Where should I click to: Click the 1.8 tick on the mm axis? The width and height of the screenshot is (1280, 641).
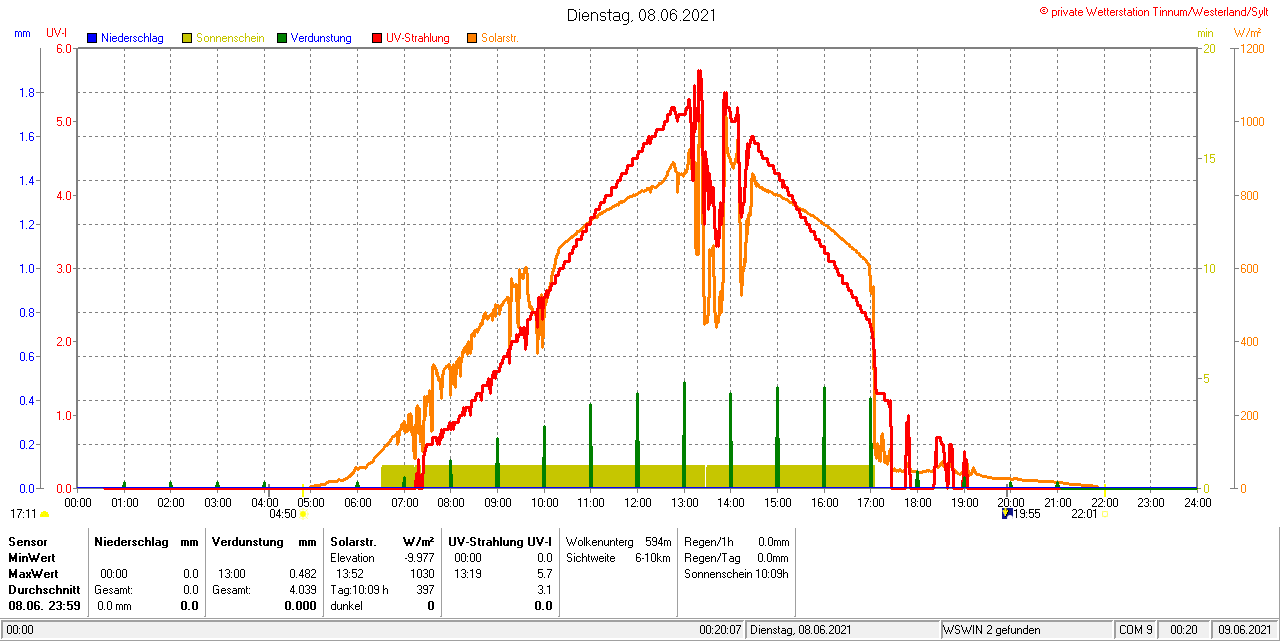pos(27,93)
